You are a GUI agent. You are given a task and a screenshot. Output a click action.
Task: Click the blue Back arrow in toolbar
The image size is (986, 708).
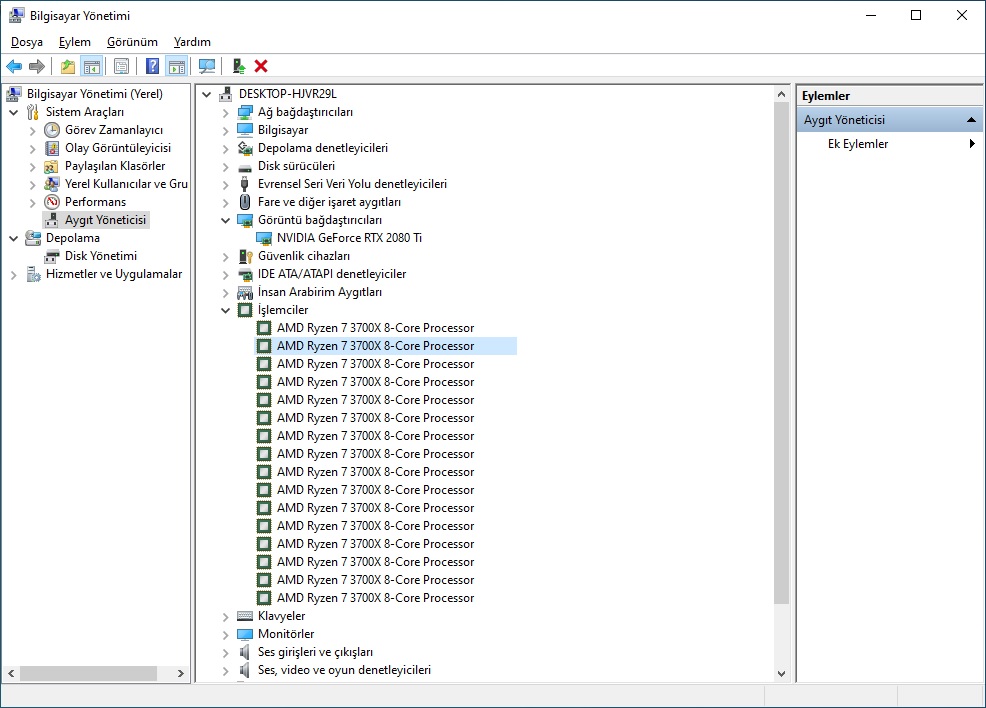pyautogui.click(x=14, y=66)
